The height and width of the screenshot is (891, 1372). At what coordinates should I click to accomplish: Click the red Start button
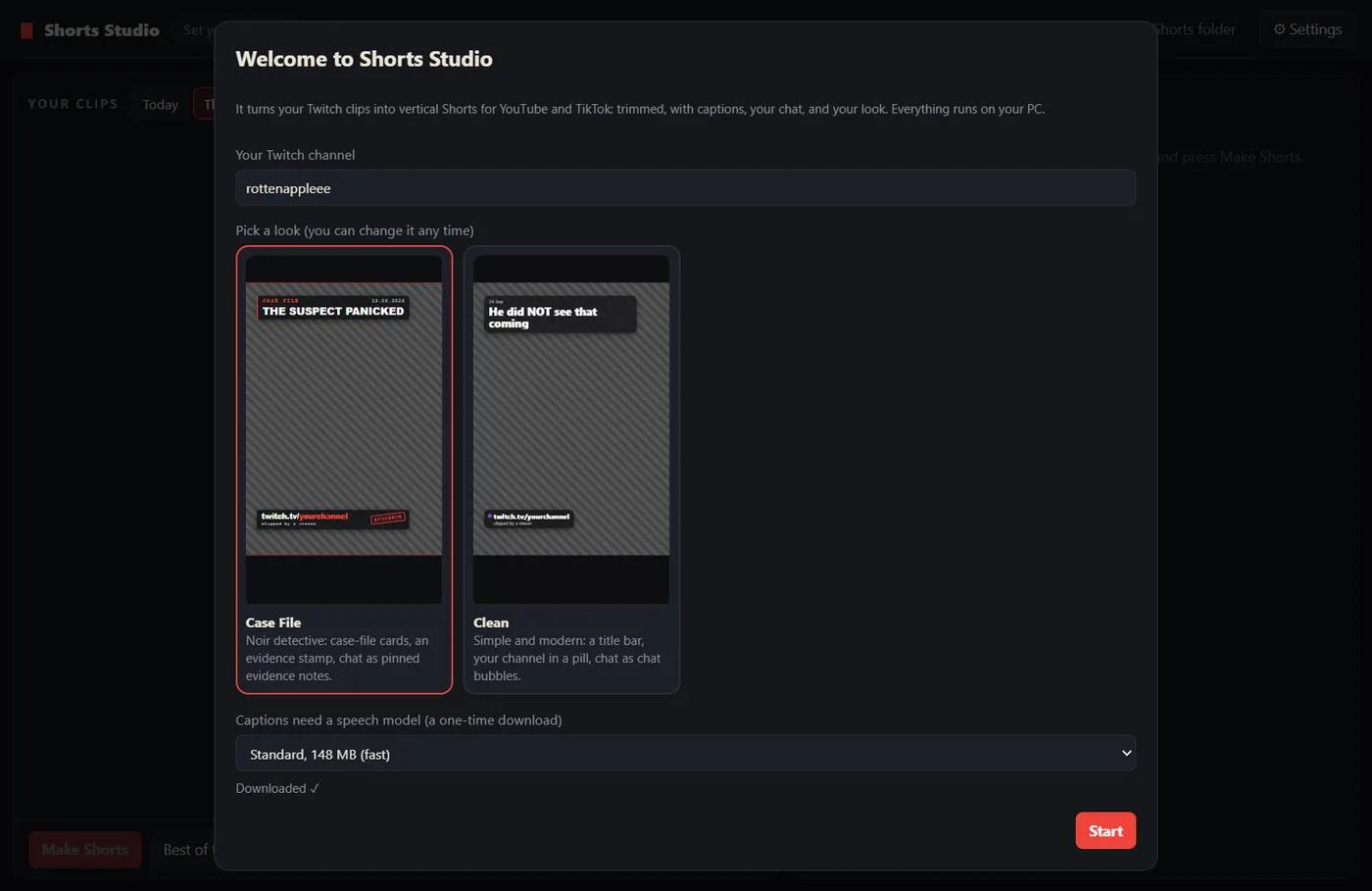(1105, 830)
